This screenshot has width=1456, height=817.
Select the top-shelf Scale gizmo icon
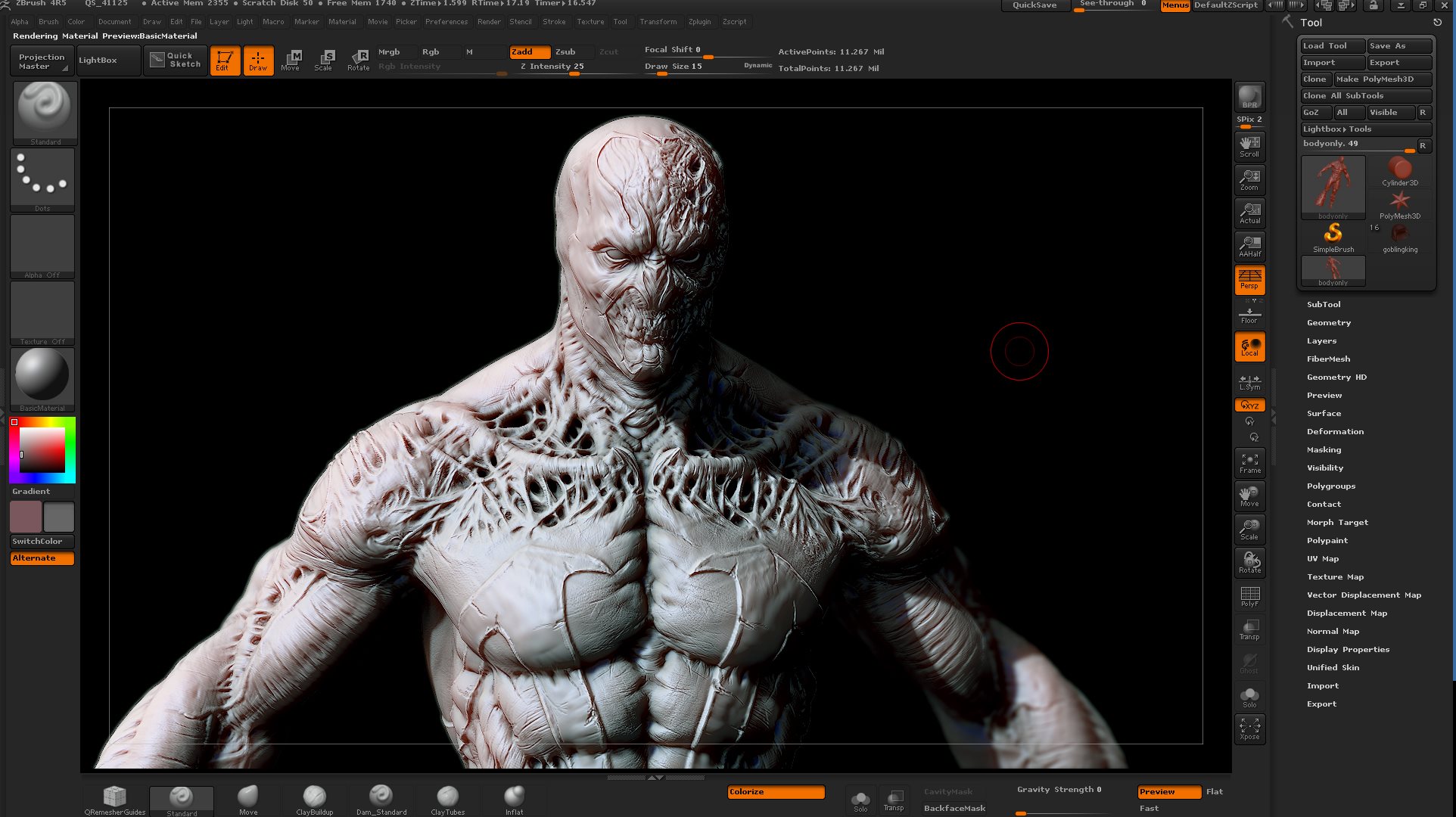pyautogui.click(x=324, y=61)
